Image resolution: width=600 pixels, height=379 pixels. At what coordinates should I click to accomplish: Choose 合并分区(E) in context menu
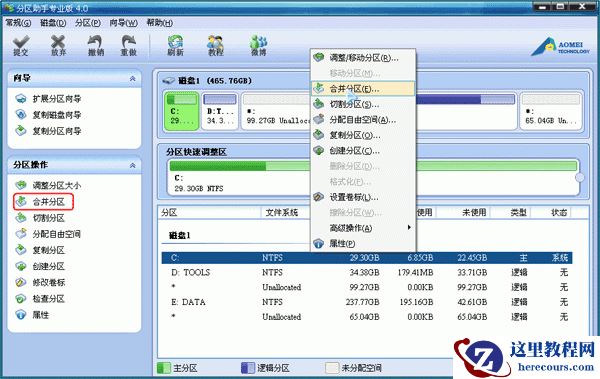[363, 89]
